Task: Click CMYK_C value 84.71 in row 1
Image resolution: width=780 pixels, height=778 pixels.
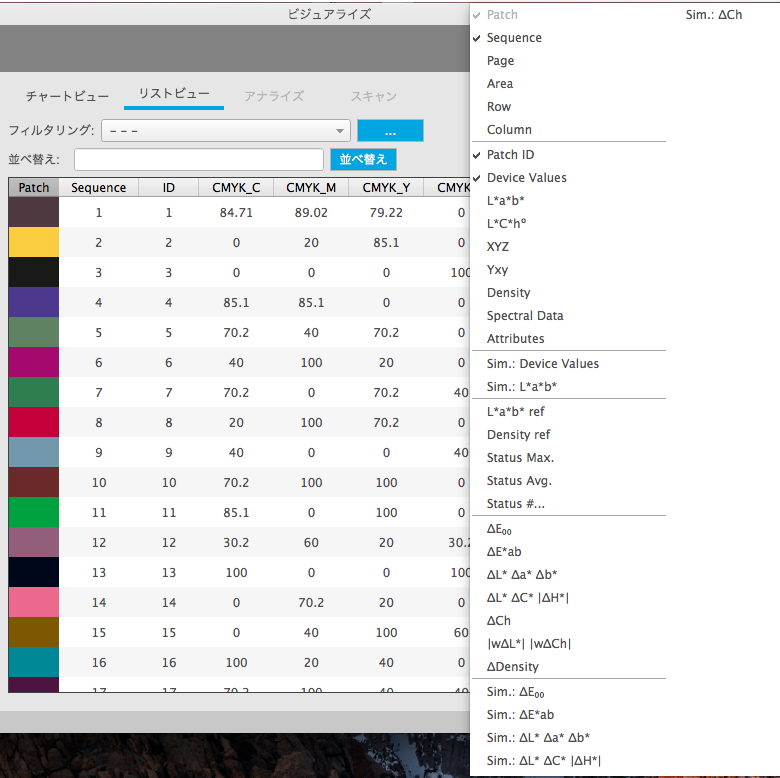Action: pyautogui.click(x=236, y=213)
